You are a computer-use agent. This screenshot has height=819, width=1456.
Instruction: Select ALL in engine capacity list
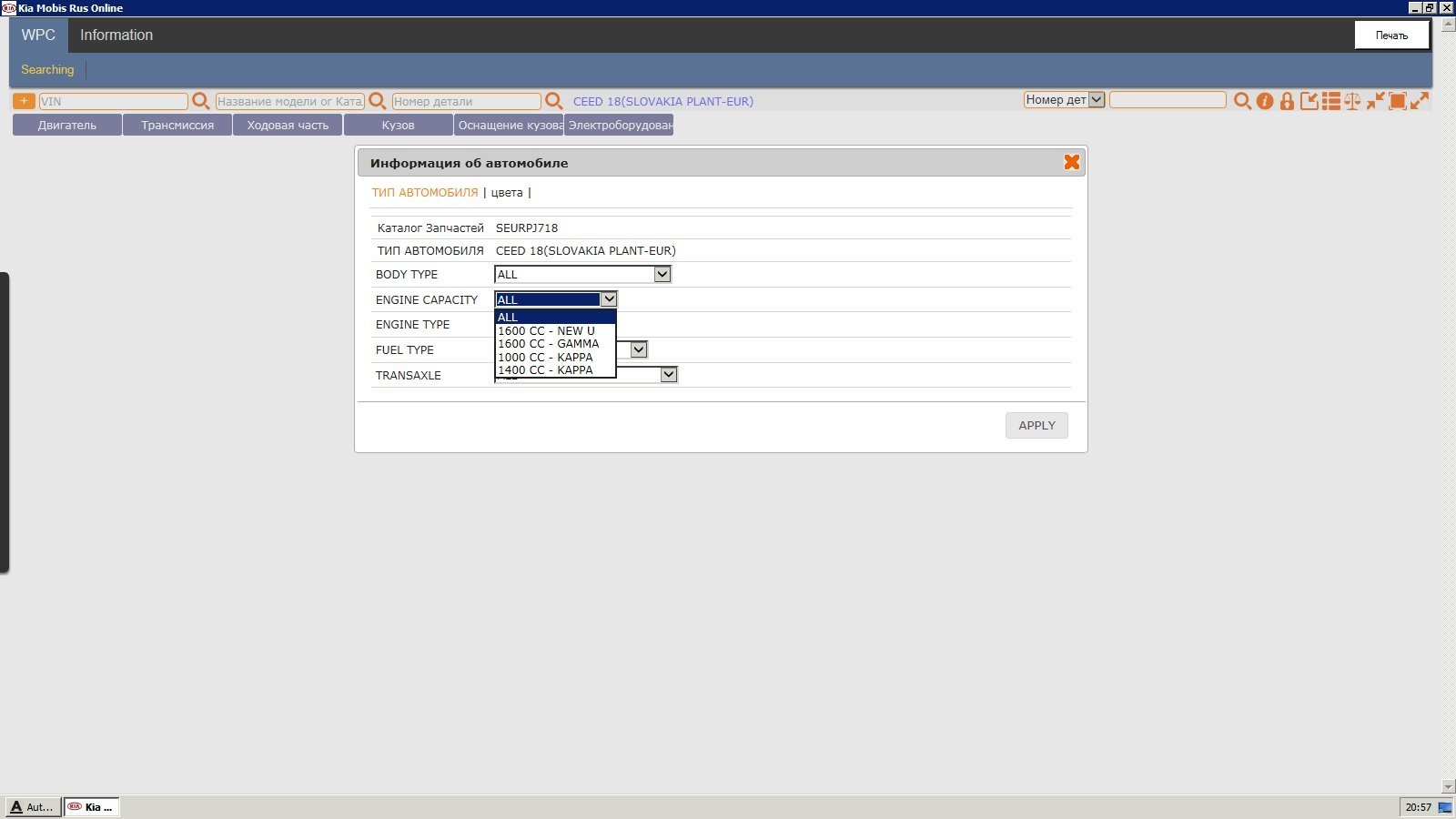555,317
